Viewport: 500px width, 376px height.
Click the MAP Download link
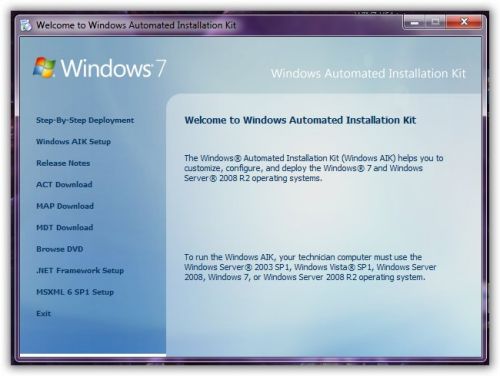click(65, 206)
